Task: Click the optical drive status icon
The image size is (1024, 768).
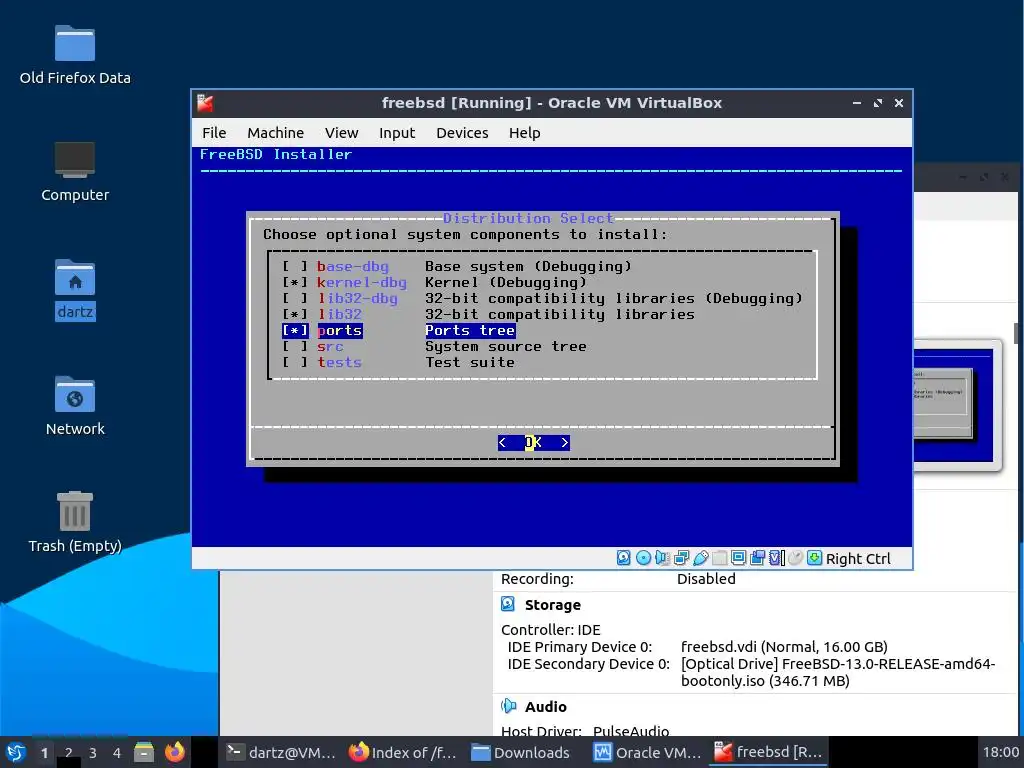Action: point(643,558)
